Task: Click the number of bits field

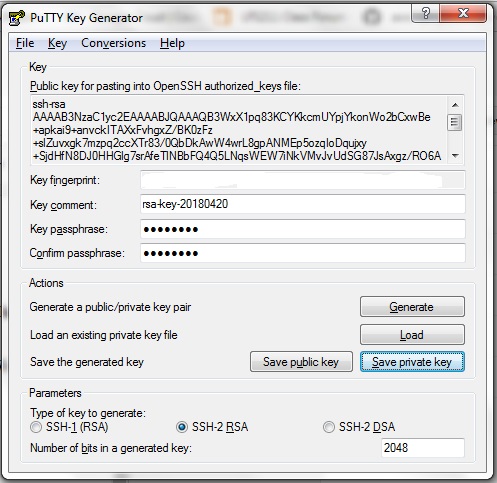Action: click(423, 448)
